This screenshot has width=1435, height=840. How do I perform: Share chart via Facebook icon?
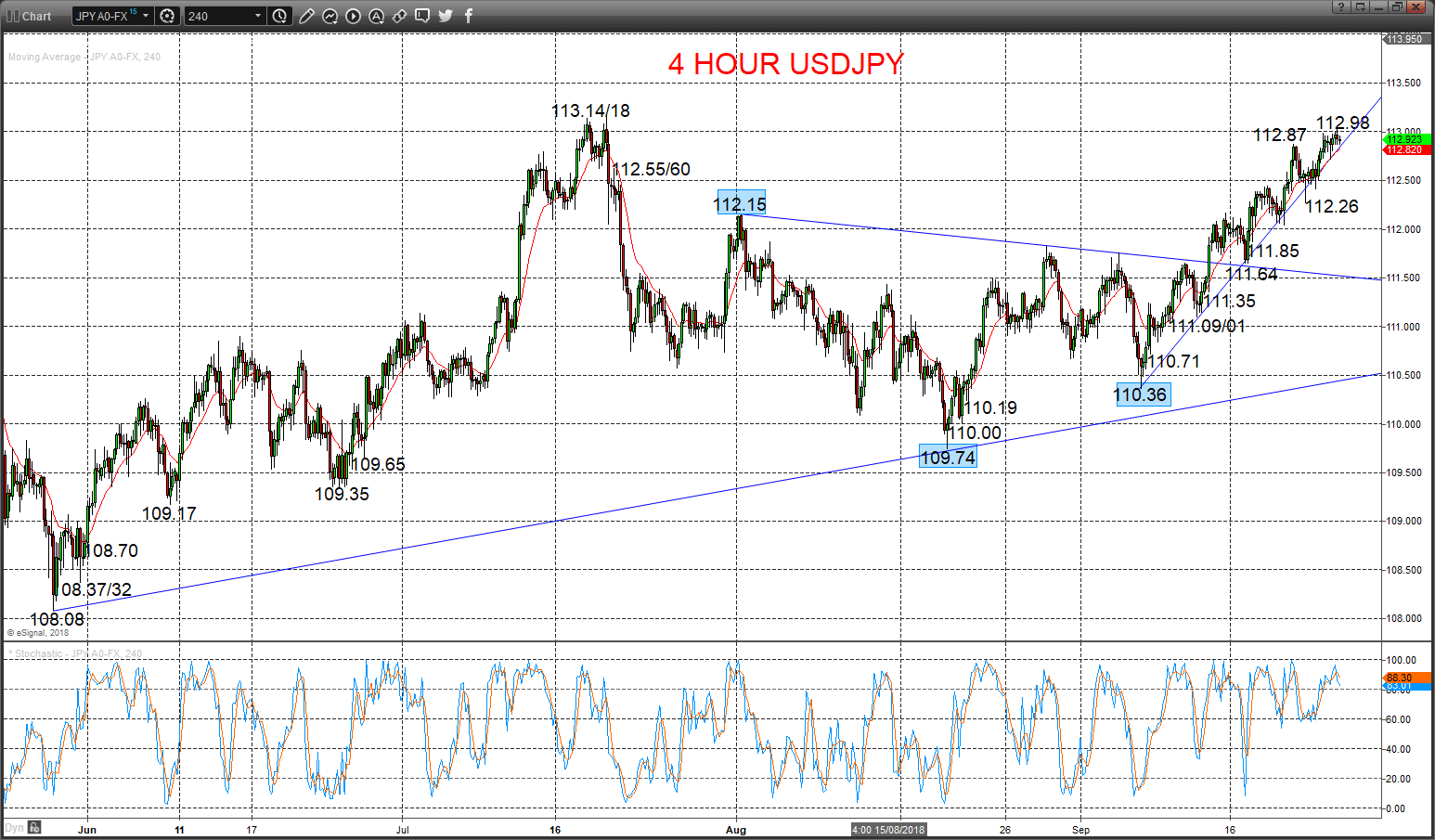[469, 16]
